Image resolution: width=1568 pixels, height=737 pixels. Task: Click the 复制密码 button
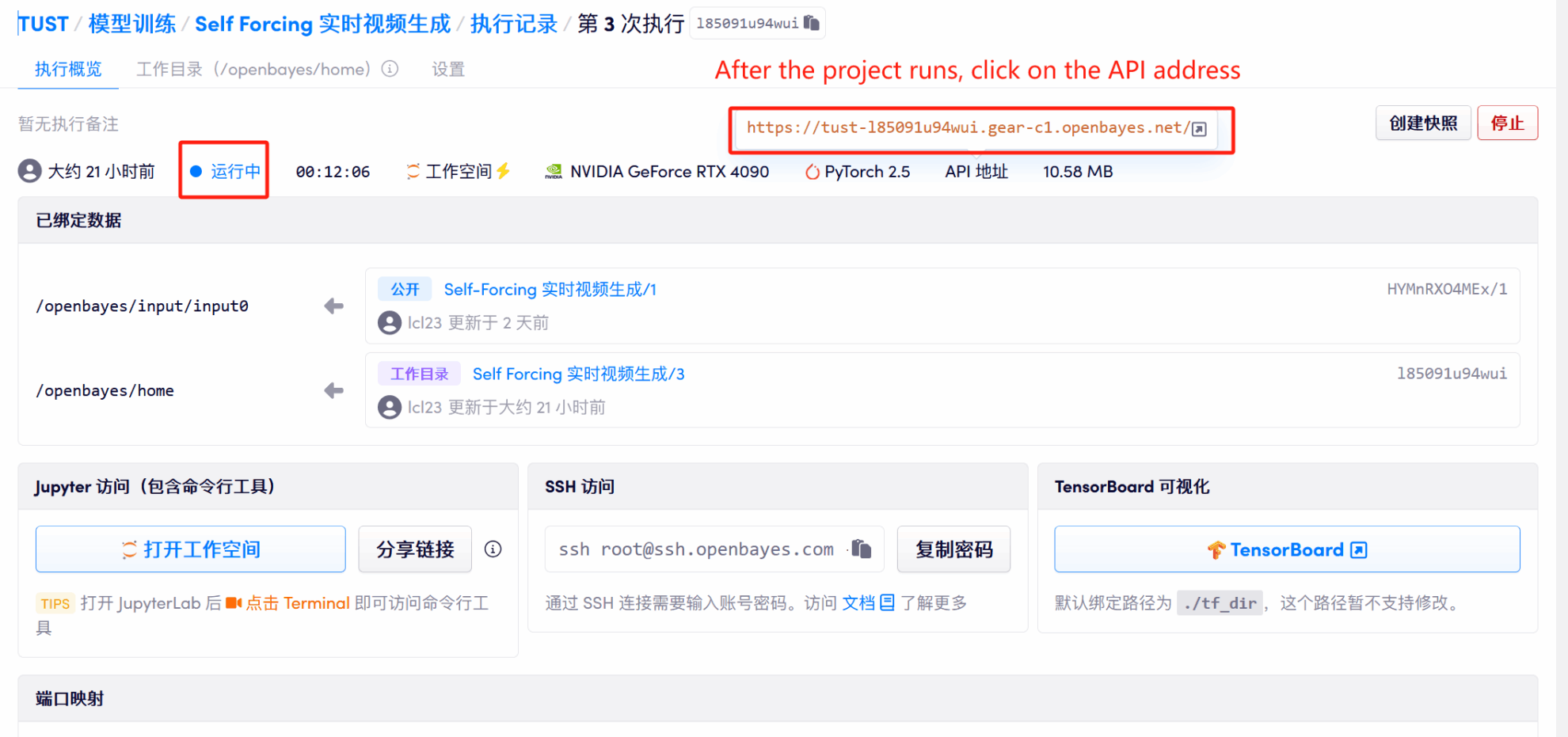953,549
